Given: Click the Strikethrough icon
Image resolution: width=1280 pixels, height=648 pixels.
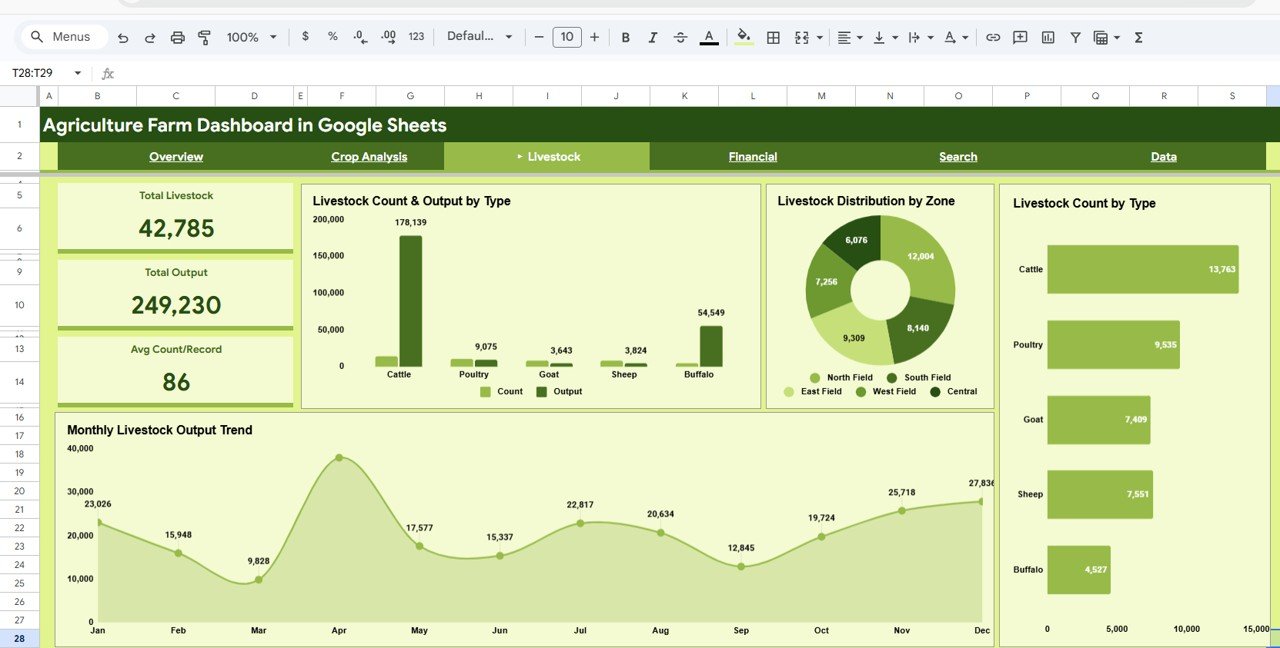Looking at the screenshot, I should click(680, 37).
